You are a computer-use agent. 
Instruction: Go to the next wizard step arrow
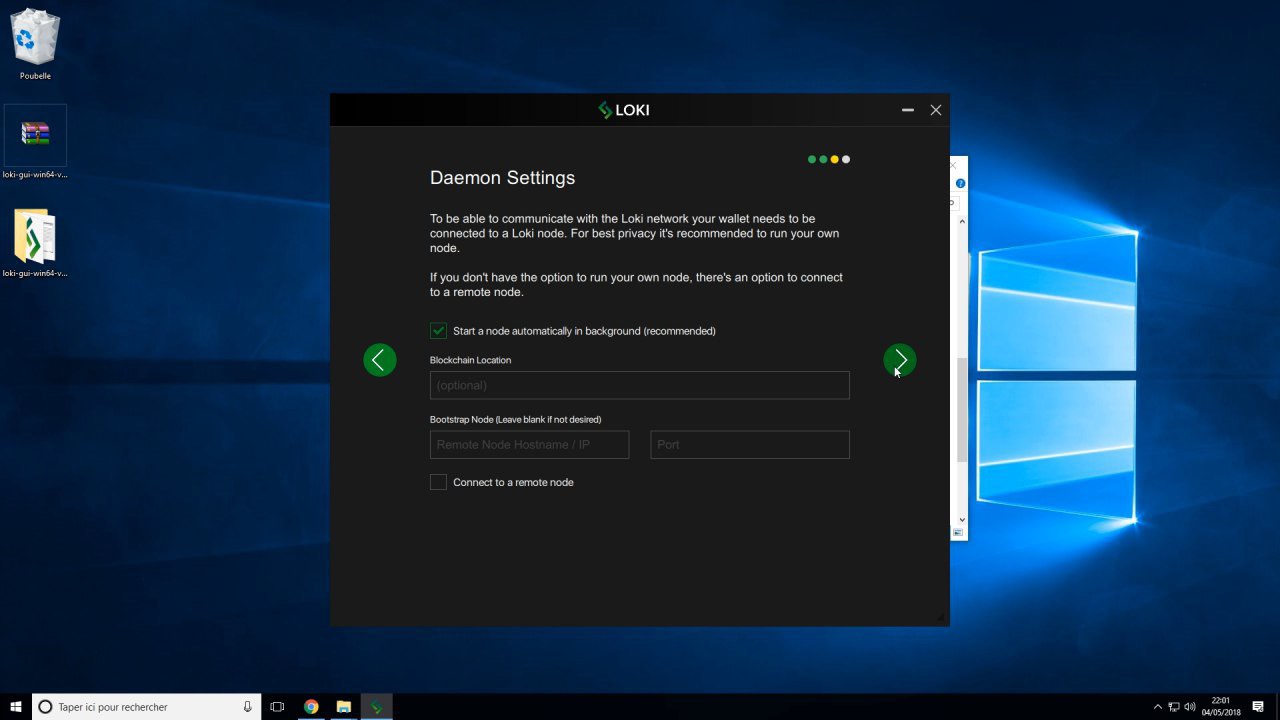point(899,360)
